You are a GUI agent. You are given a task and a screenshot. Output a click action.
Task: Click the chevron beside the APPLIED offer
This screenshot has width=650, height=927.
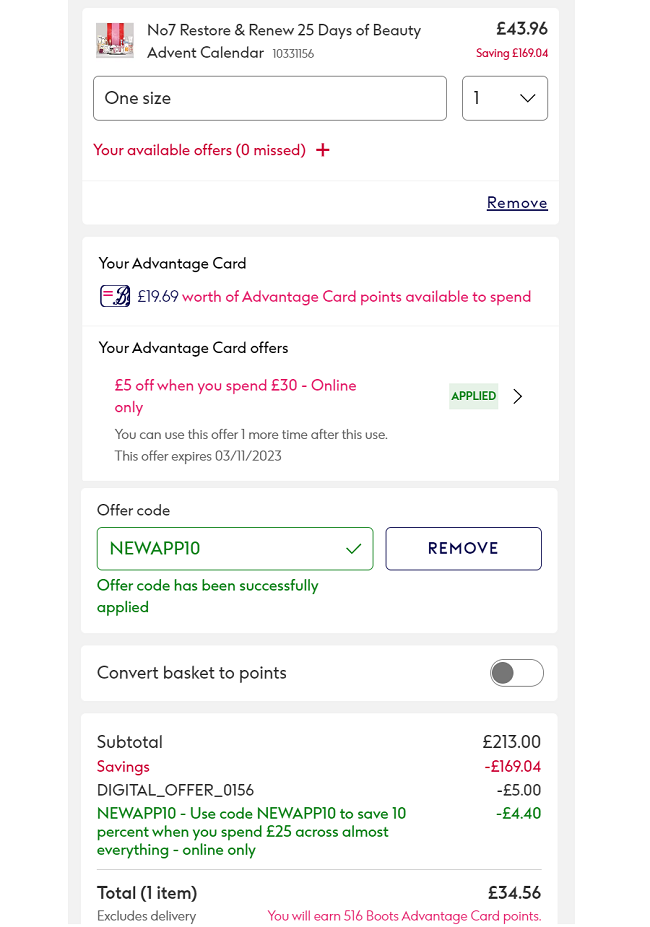pyautogui.click(x=517, y=395)
